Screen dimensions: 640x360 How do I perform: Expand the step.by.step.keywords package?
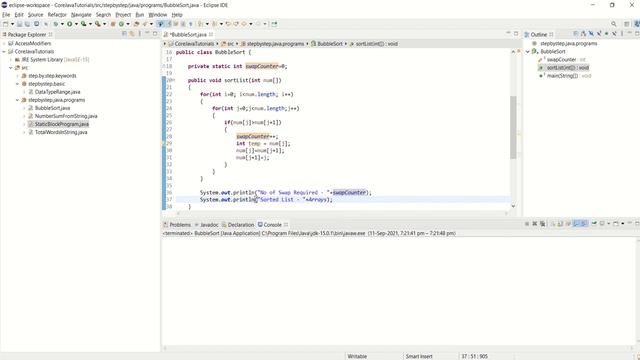[18, 76]
